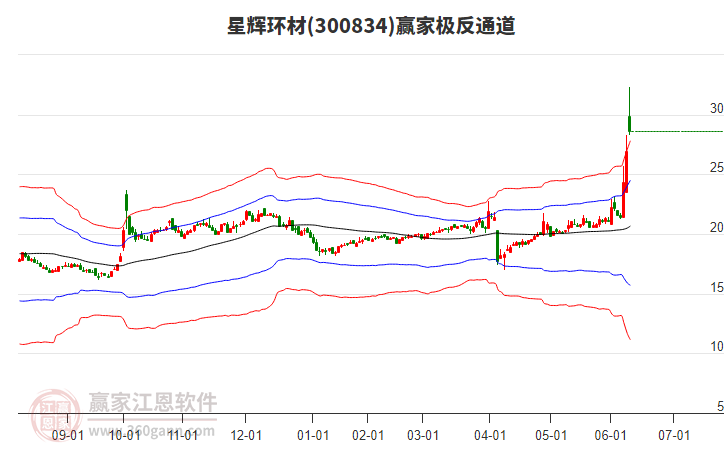Select the 01-01 date label
This screenshot has height=450, width=726.
[x=313, y=436]
